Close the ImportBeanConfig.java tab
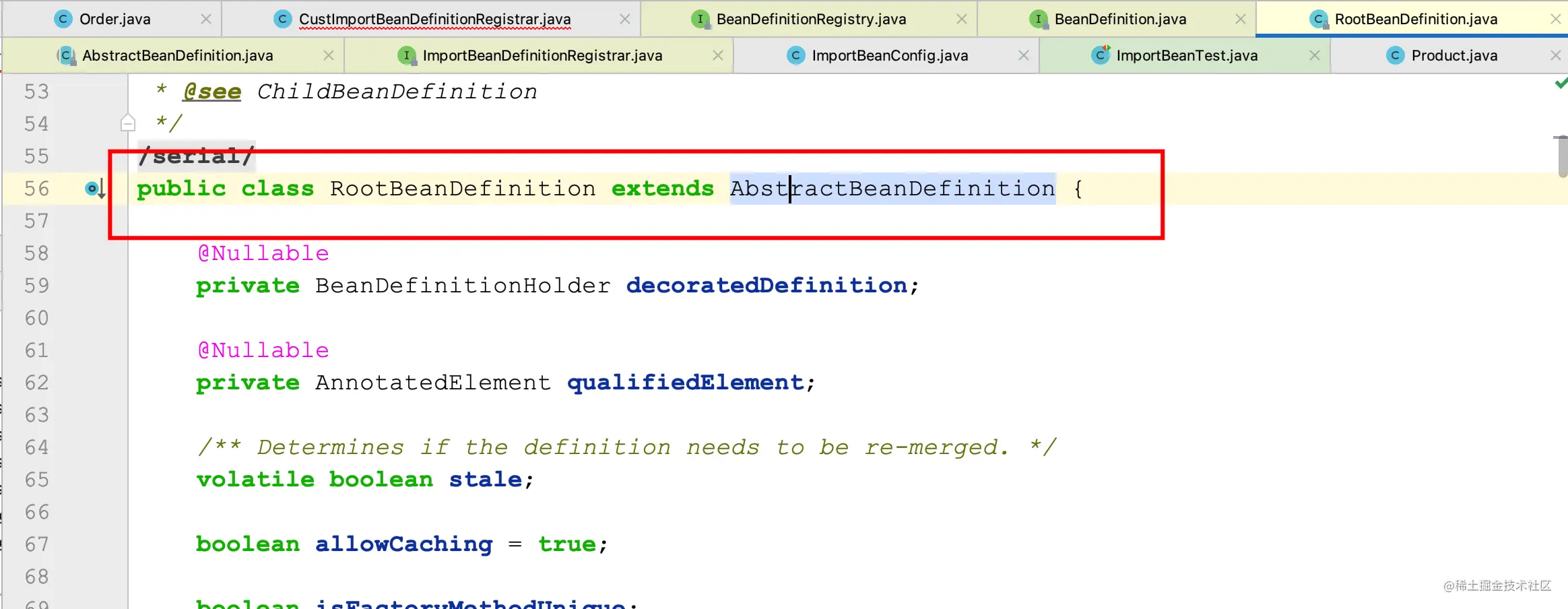The height and width of the screenshot is (609, 1568). [x=1024, y=55]
